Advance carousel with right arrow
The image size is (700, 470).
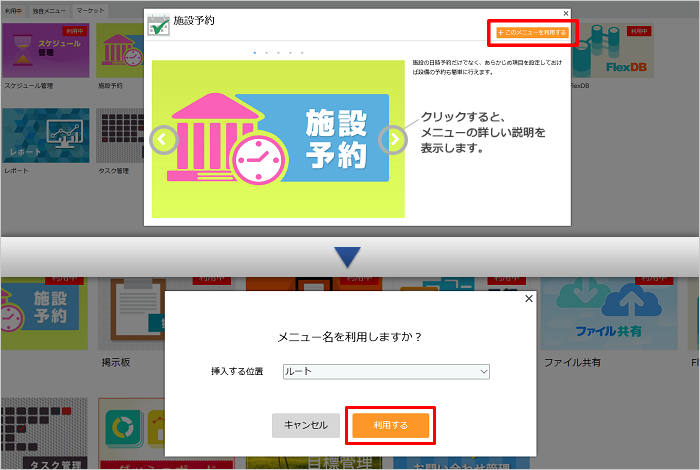393,140
